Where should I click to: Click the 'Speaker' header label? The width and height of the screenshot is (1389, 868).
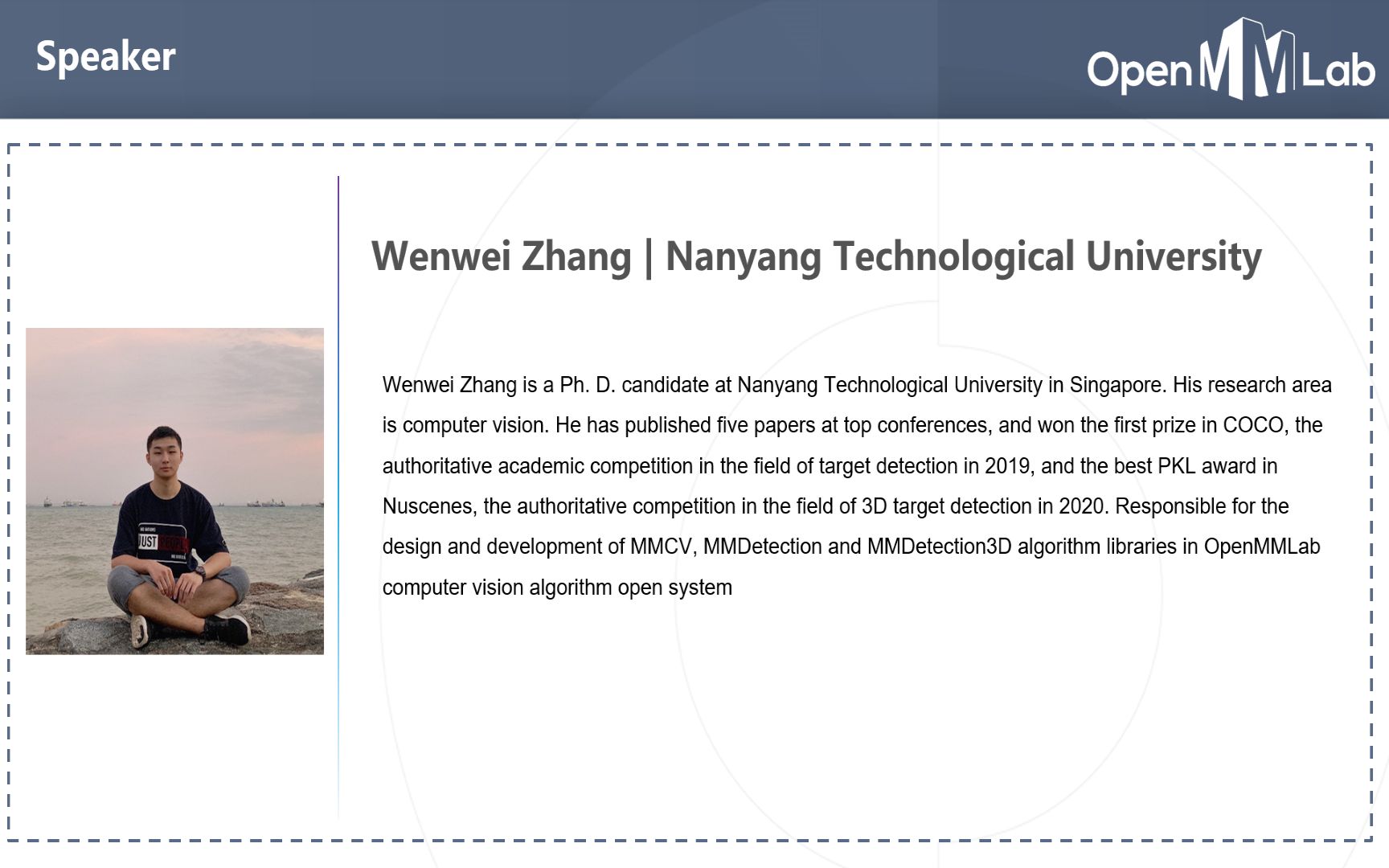coord(106,56)
